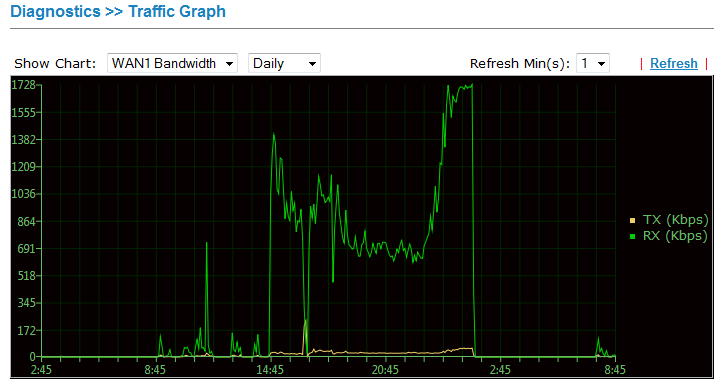
Task: Click the 1555 y-axis value
Action: pyautogui.click(x=24, y=112)
